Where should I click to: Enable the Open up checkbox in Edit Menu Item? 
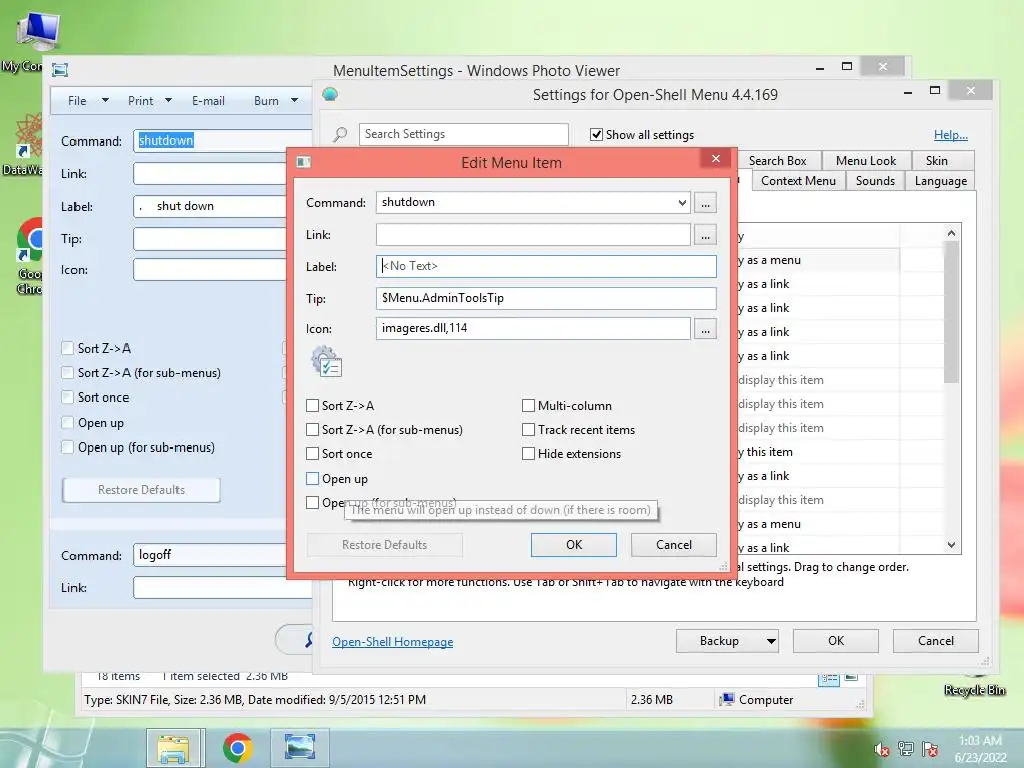(x=312, y=479)
